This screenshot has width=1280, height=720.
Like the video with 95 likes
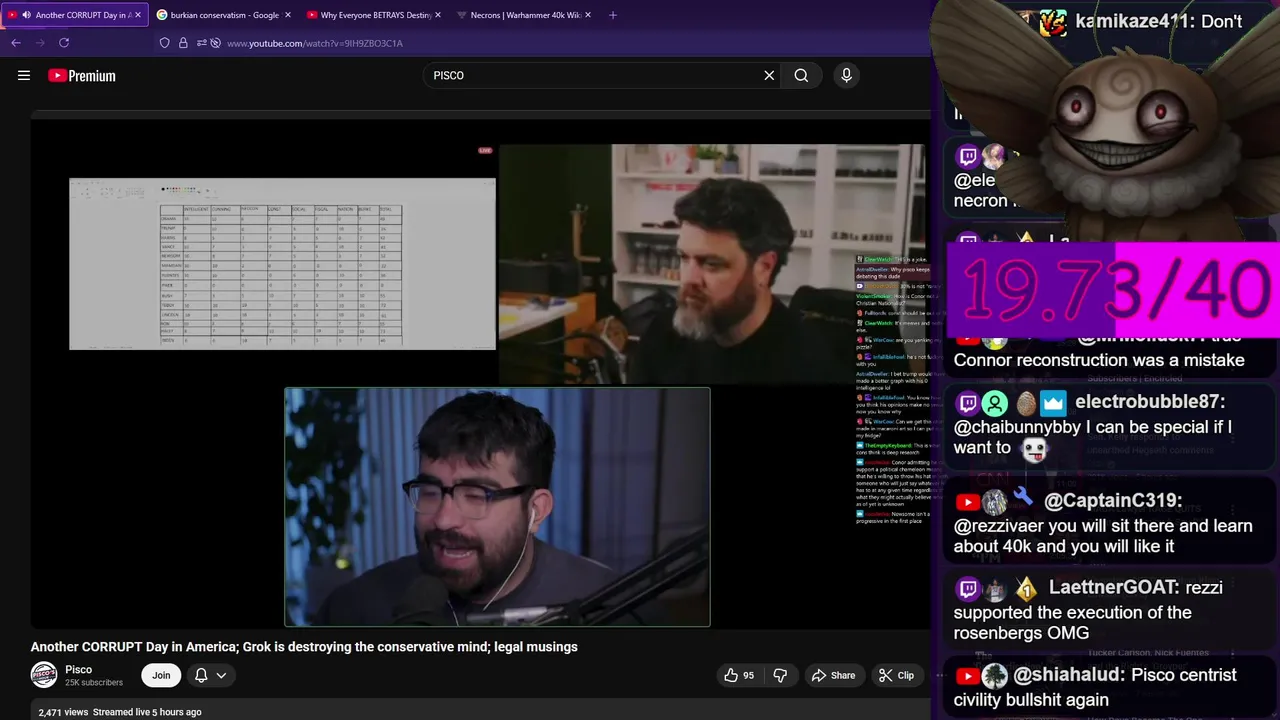point(739,675)
